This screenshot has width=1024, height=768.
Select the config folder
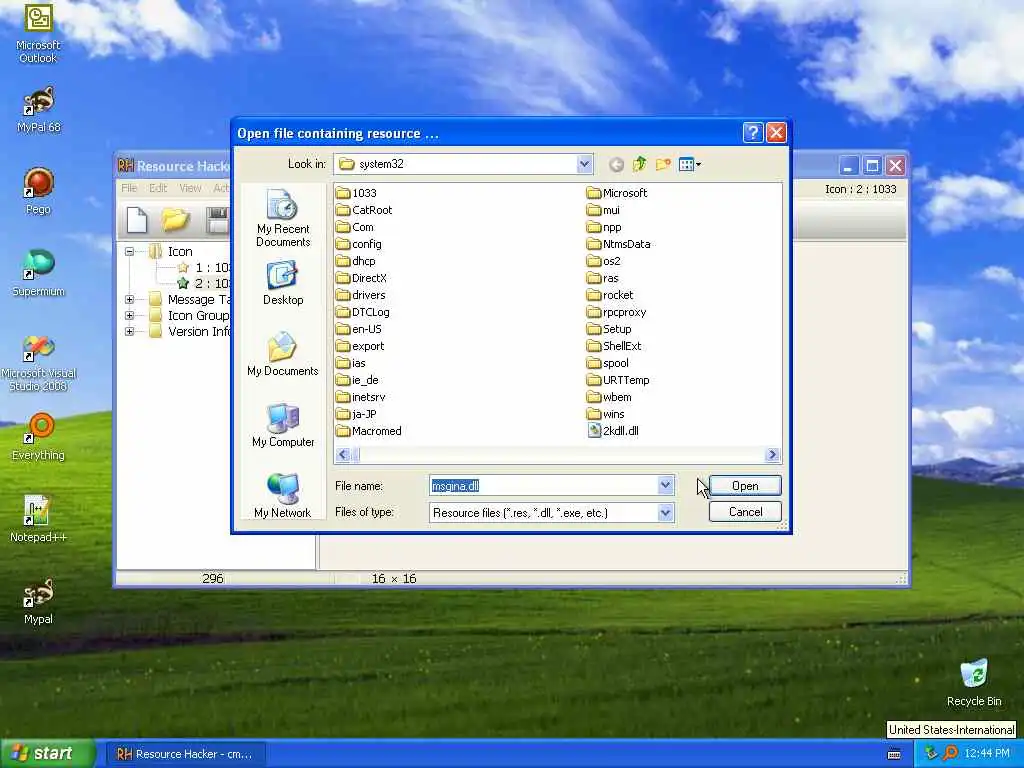pyautogui.click(x=359, y=244)
